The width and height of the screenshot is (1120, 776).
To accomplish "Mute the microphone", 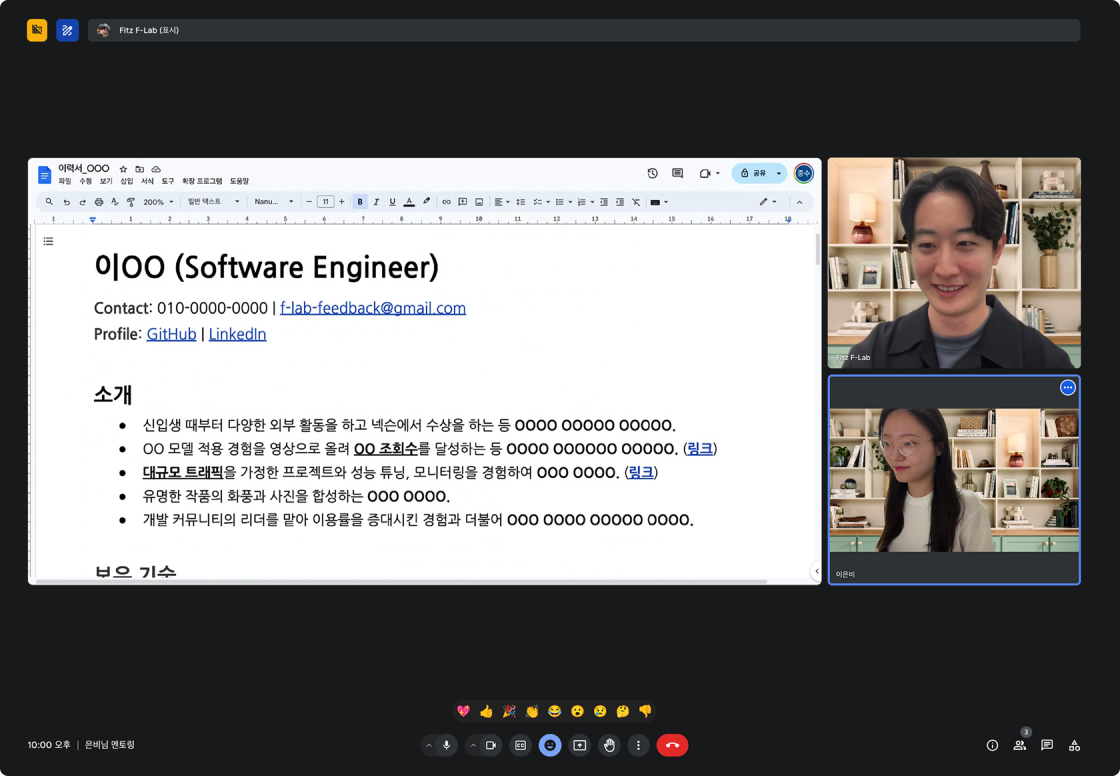I will click(446, 745).
